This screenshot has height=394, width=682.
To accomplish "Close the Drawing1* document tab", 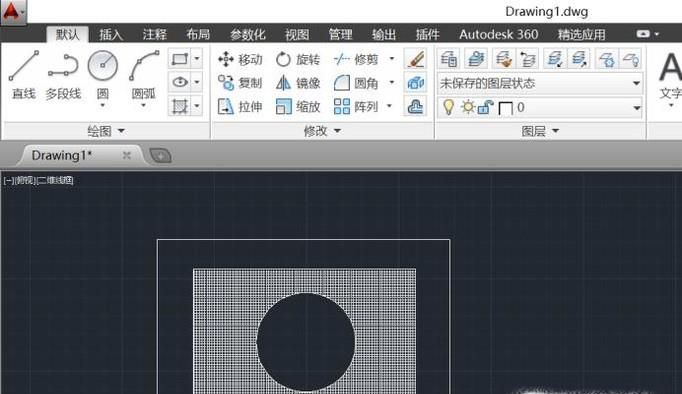I will (127, 155).
